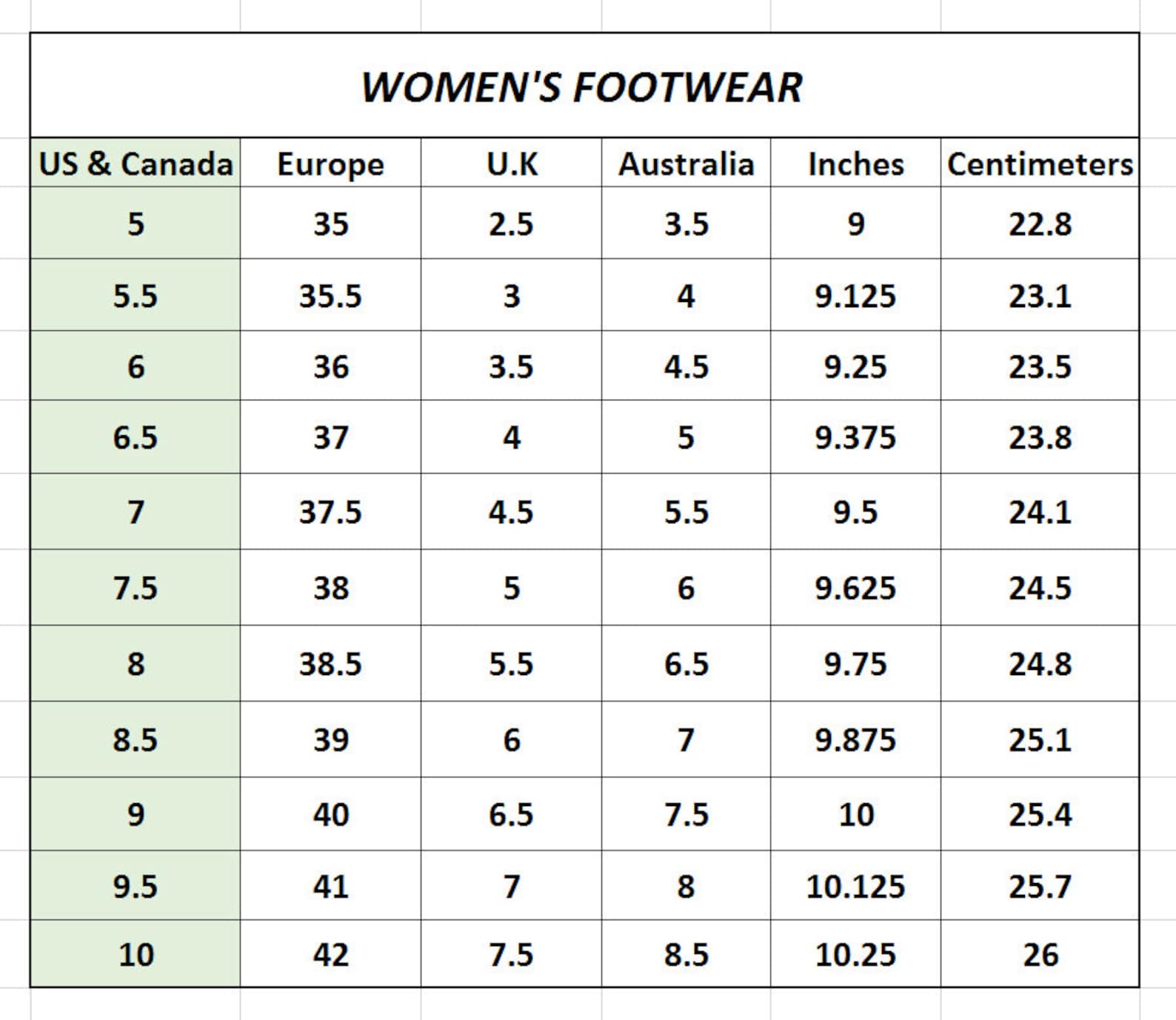The width and height of the screenshot is (1176, 1020).
Task: Select the 24.1 centimeters cell
Action: tap(1040, 511)
